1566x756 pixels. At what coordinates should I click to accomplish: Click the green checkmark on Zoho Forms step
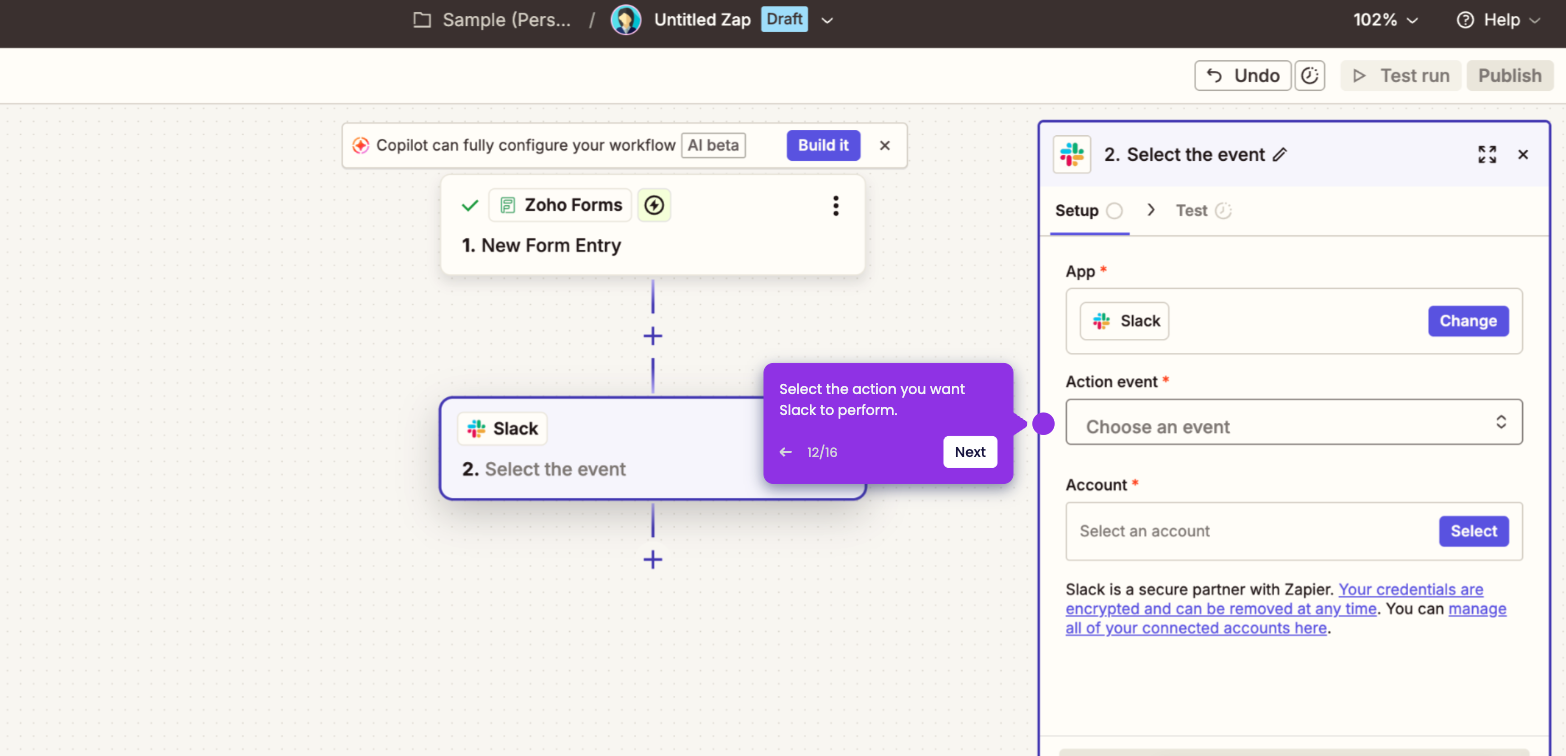[x=470, y=205]
